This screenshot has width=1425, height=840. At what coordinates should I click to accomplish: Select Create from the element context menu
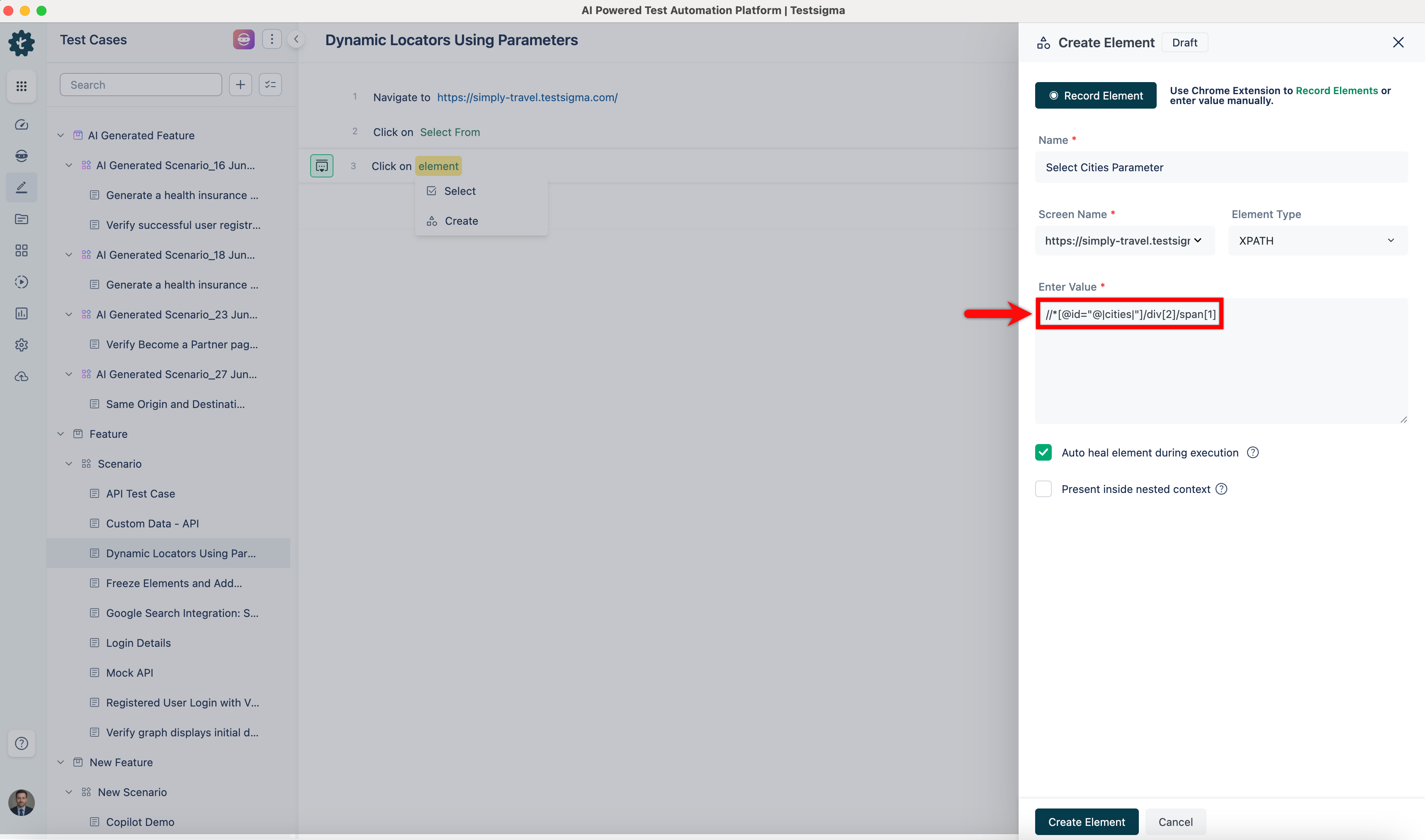[x=462, y=221]
